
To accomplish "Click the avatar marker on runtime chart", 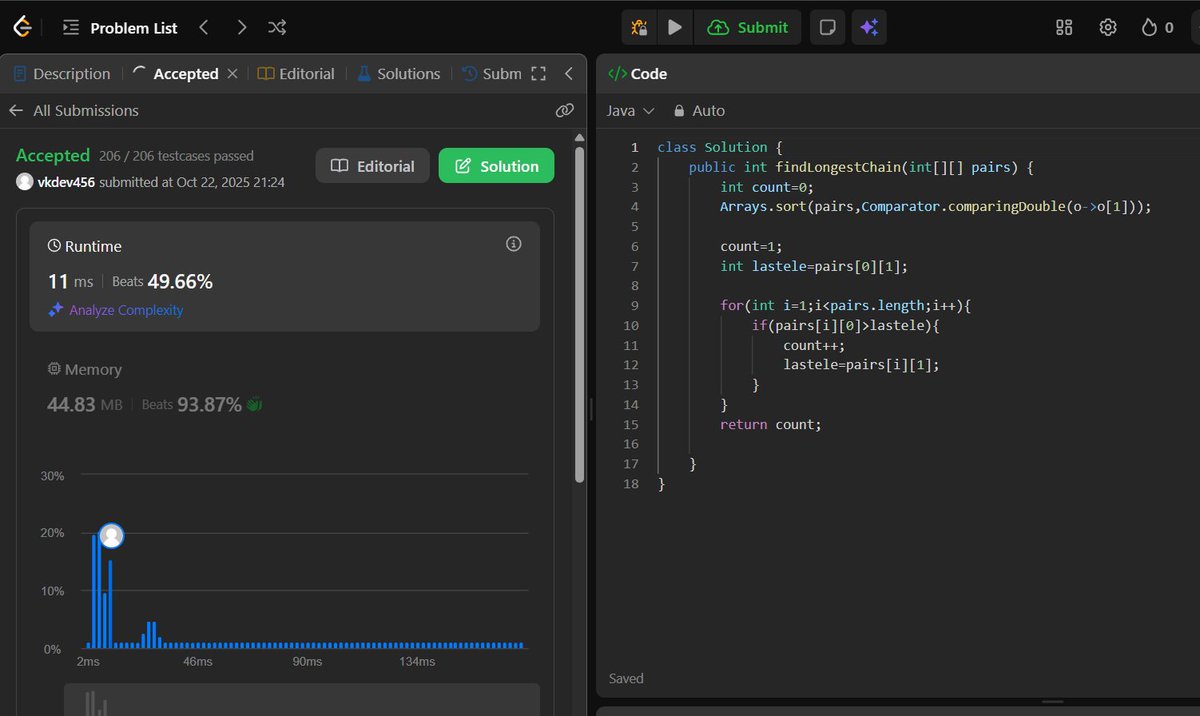I will [112, 536].
